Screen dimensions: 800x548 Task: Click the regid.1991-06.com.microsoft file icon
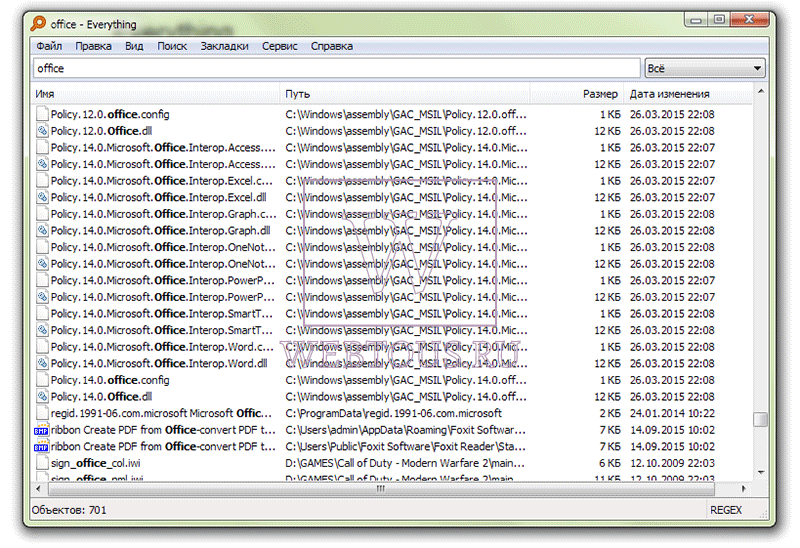coord(42,413)
